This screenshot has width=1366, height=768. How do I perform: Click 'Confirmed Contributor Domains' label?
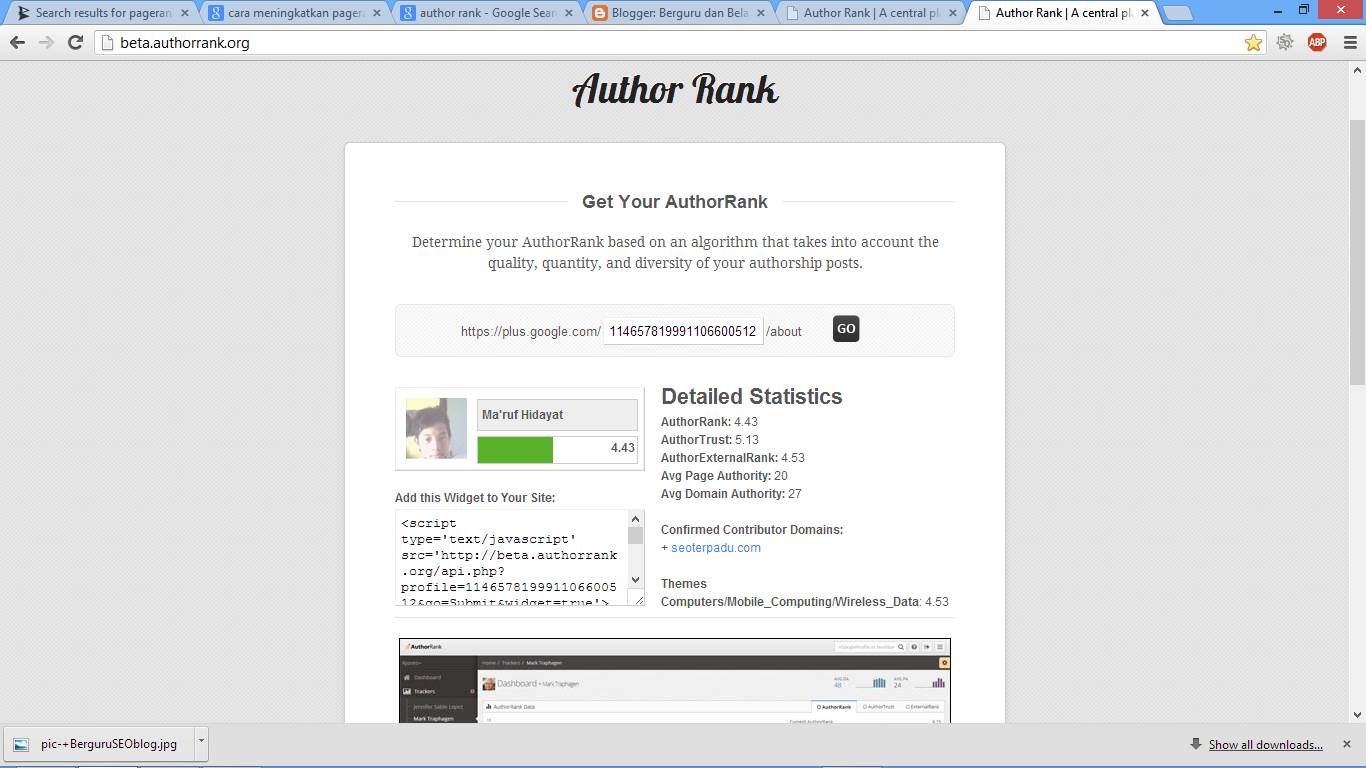coord(752,530)
